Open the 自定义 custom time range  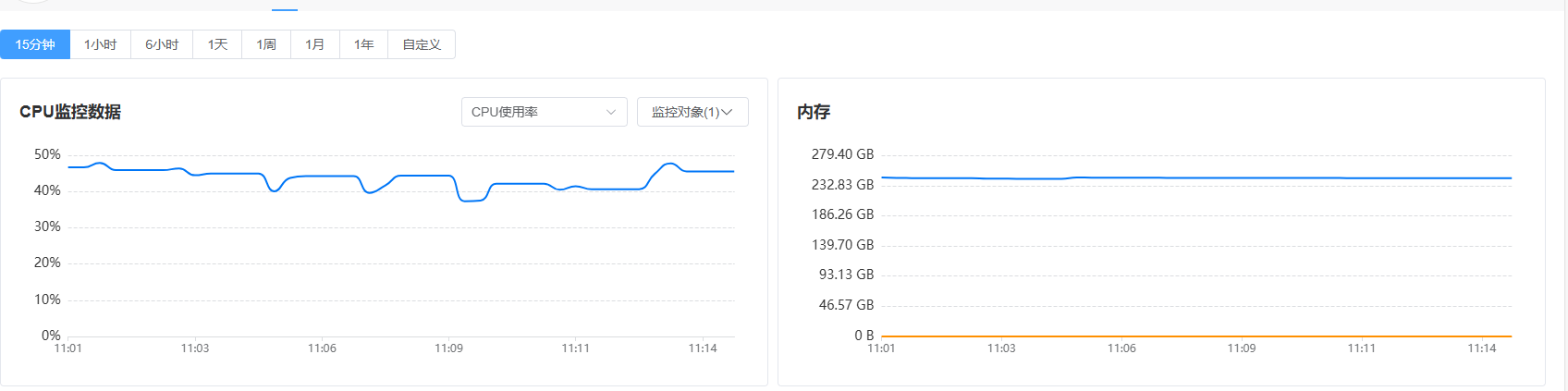(x=422, y=44)
